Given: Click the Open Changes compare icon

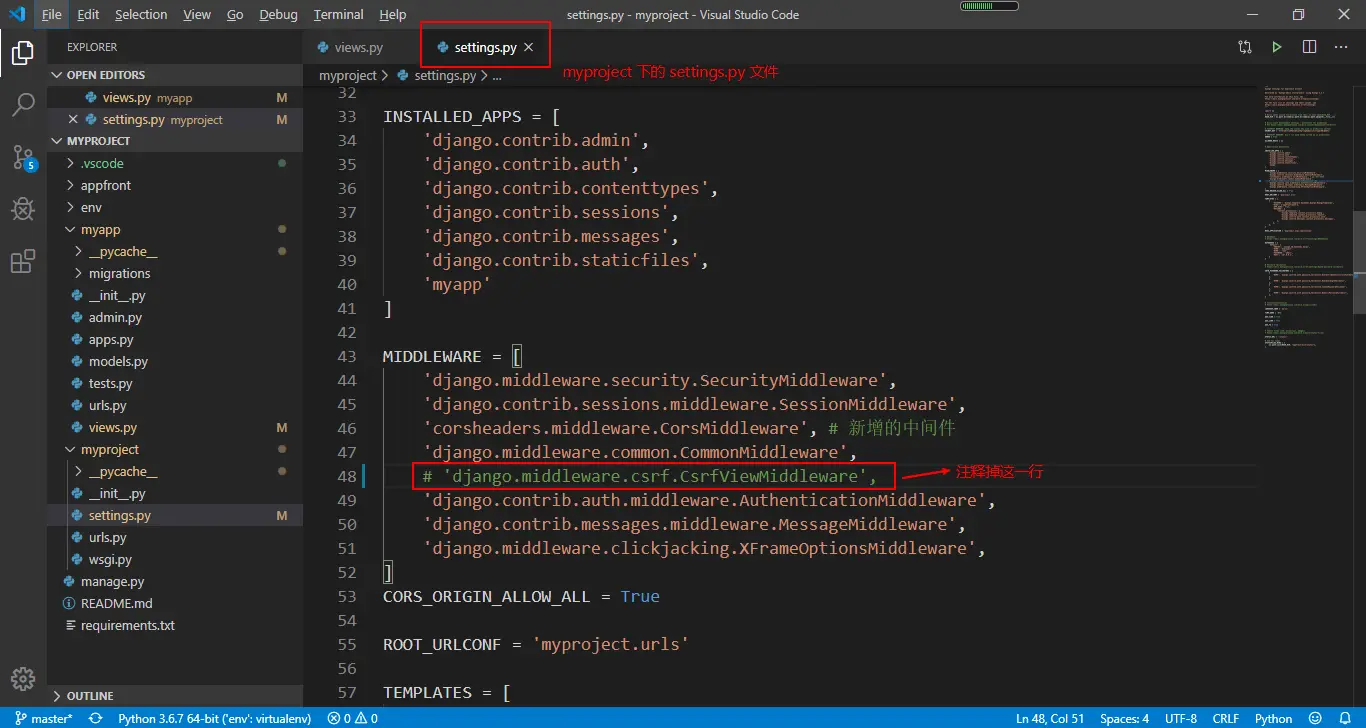Looking at the screenshot, I should pos(1245,47).
